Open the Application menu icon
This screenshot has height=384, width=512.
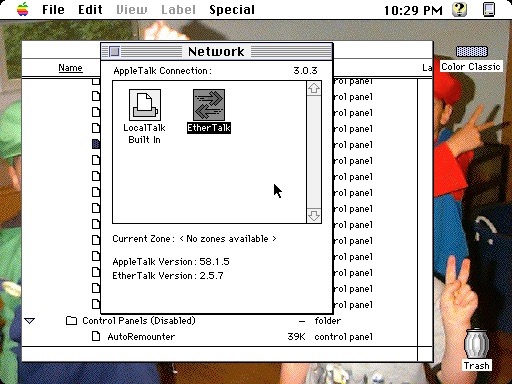click(x=489, y=9)
